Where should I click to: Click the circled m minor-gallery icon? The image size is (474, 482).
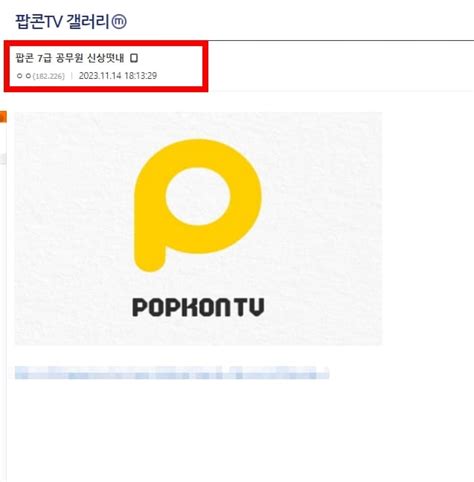click(x=119, y=22)
